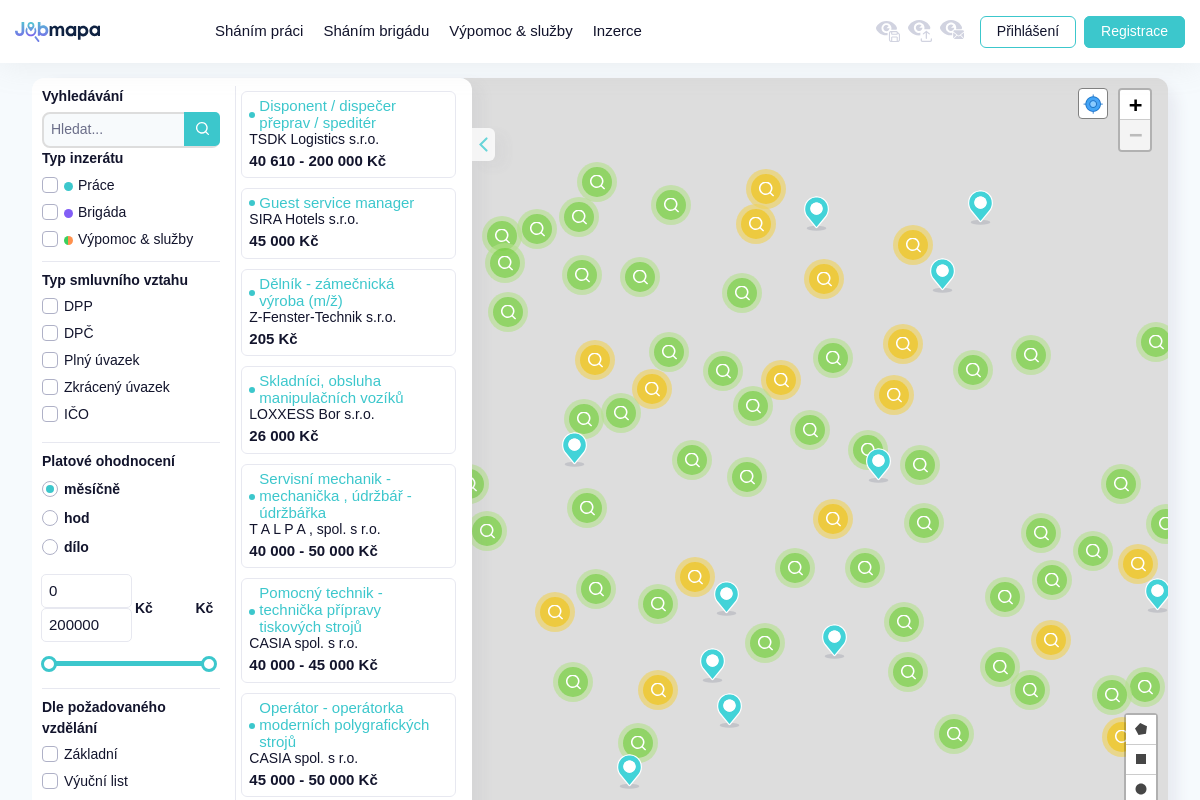The height and width of the screenshot is (800, 1200).
Task: Select the polygon drawing tool on map
Action: point(1141,729)
